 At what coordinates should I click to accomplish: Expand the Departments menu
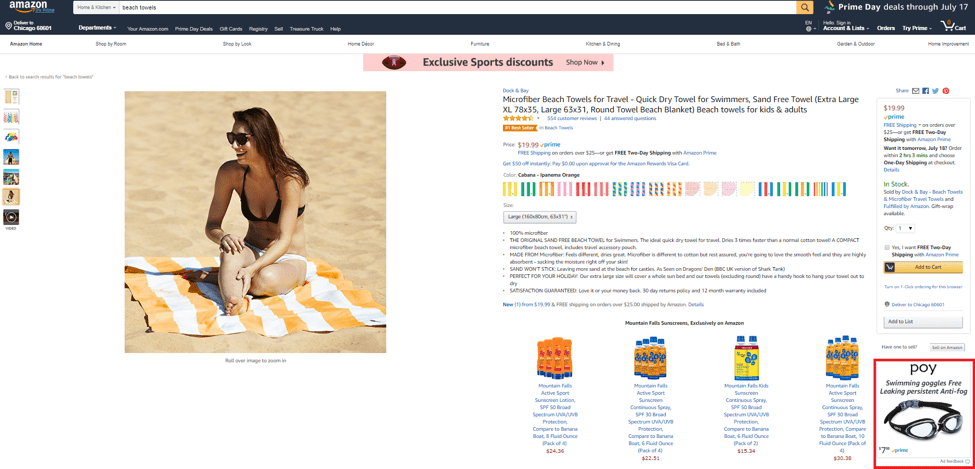96,28
